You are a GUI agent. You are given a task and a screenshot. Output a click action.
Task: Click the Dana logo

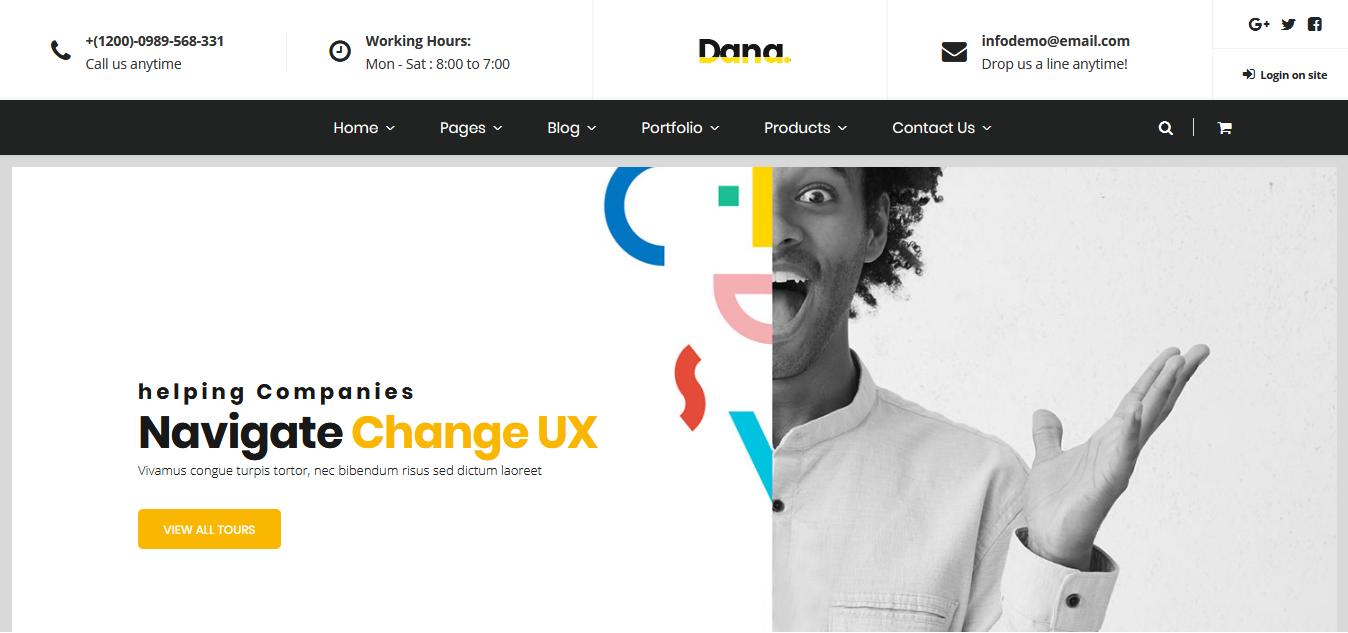744,51
